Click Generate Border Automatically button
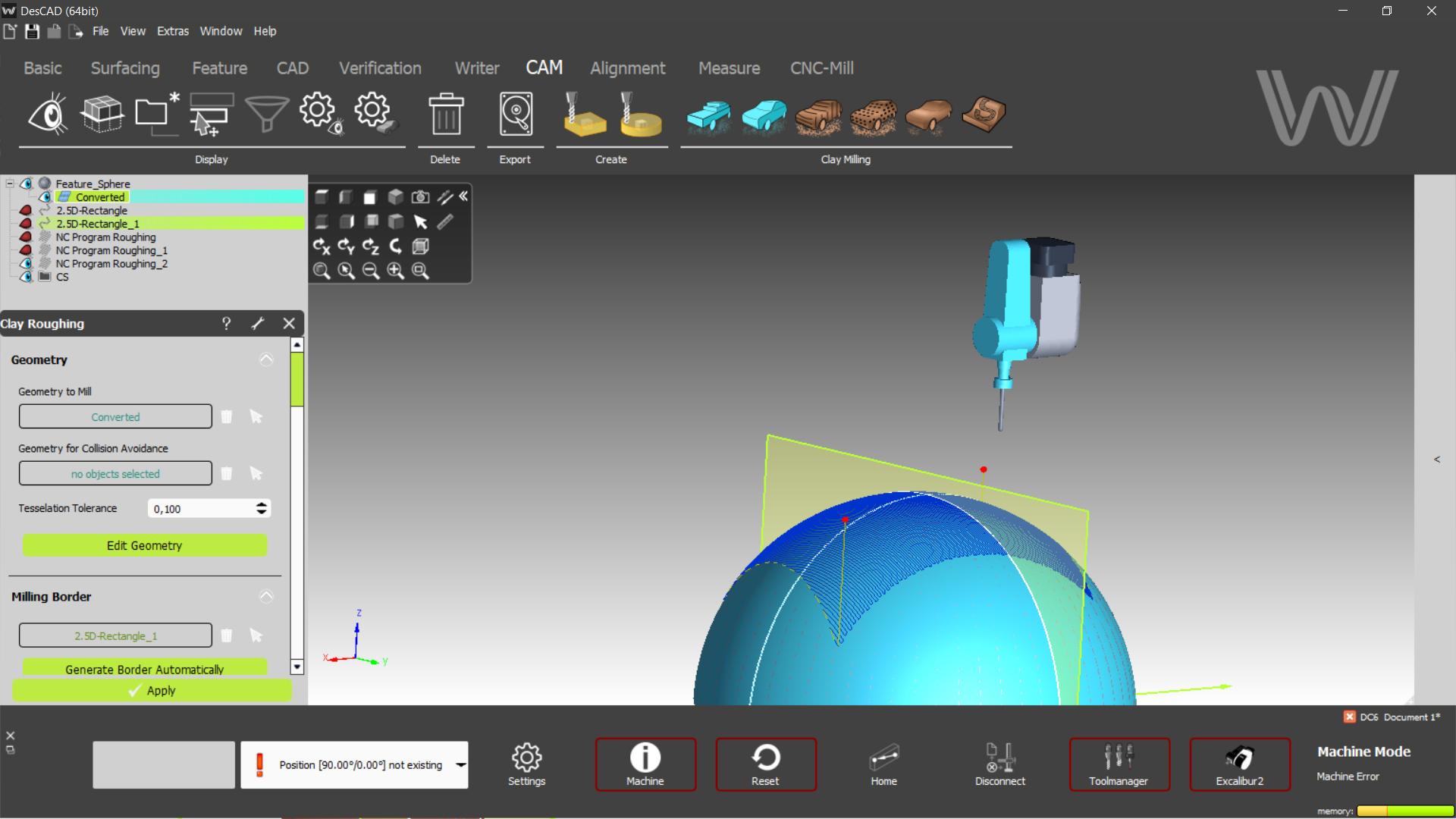The width and height of the screenshot is (1456, 819). tap(144, 669)
